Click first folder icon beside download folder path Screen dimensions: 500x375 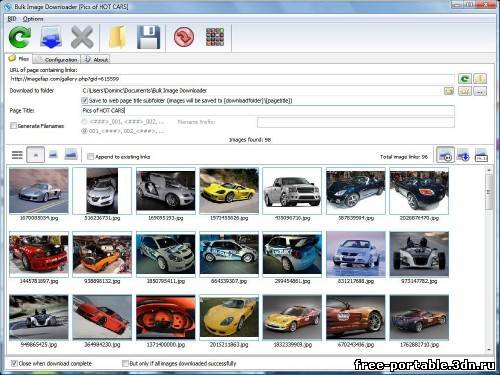(449, 91)
